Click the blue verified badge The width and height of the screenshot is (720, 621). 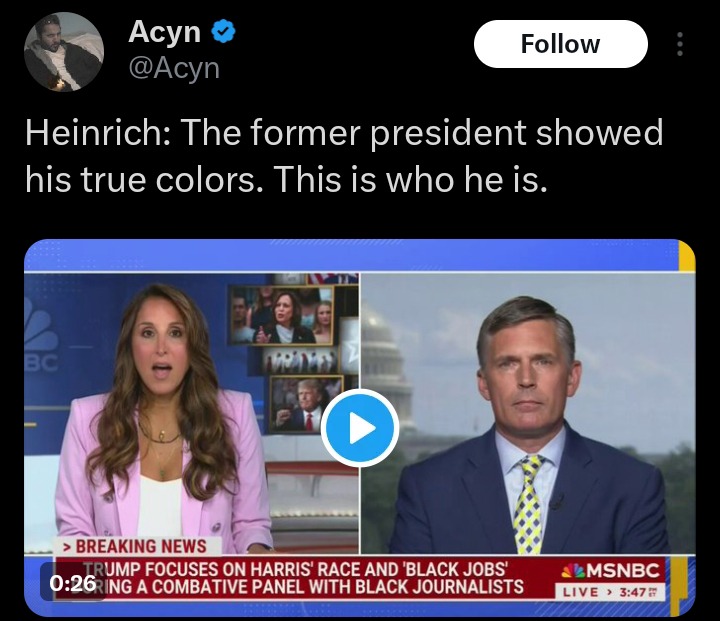pyautogui.click(x=224, y=32)
